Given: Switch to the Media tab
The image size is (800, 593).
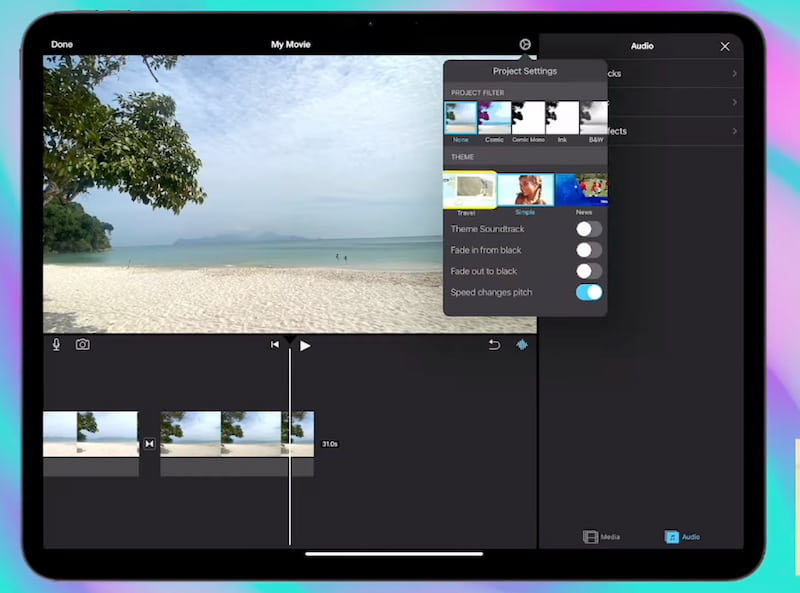Looking at the screenshot, I should pyautogui.click(x=601, y=537).
